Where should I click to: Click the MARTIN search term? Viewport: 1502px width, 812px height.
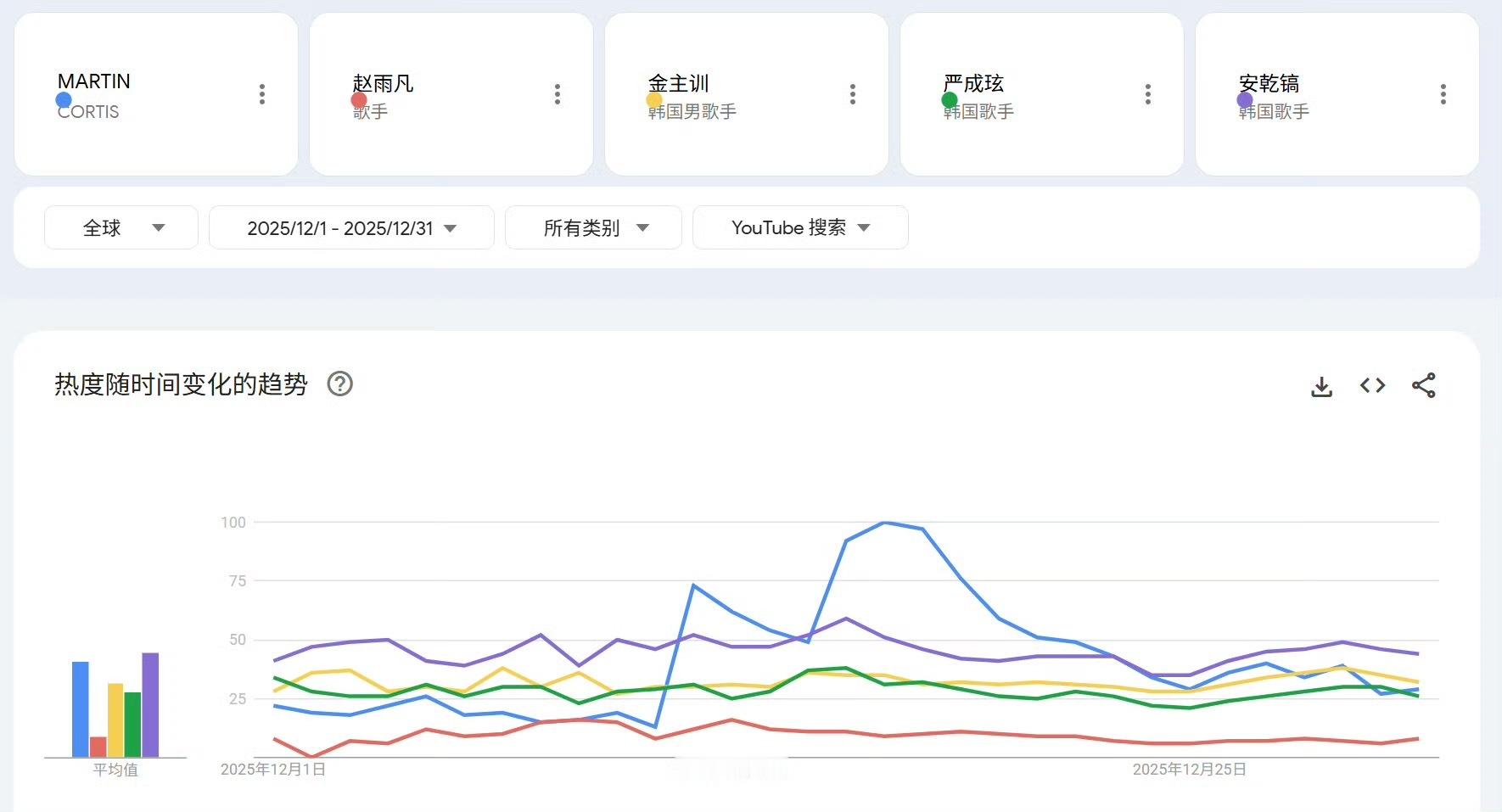click(94, 81)
